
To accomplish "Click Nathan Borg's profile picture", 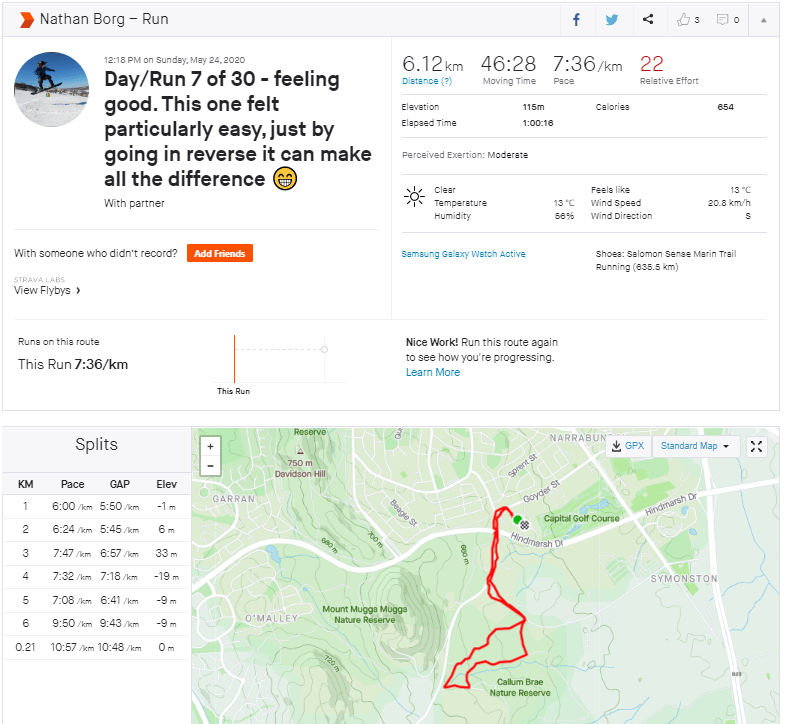I will click(x=51, y=89).
